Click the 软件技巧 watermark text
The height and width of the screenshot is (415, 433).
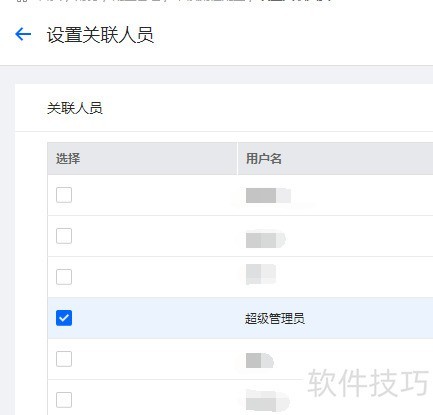[x=368, y=383]
